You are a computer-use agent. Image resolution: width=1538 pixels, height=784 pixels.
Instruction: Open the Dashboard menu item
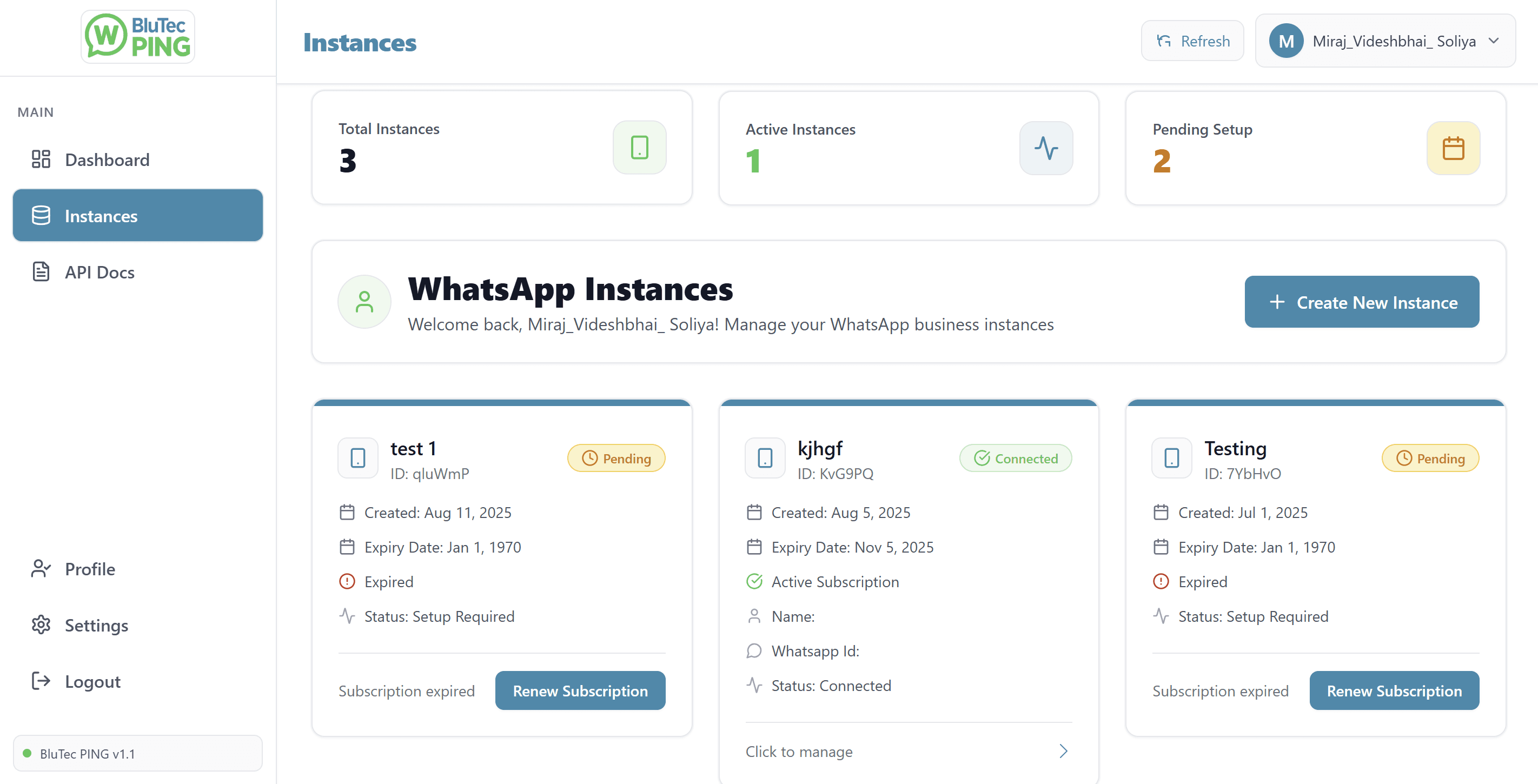point(107,159)
